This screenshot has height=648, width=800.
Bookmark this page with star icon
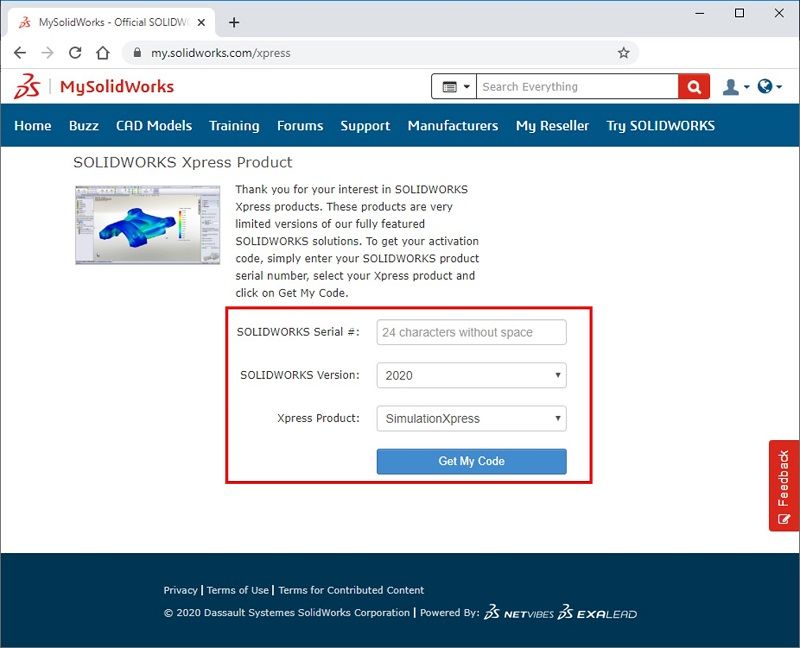coord(623,53)
